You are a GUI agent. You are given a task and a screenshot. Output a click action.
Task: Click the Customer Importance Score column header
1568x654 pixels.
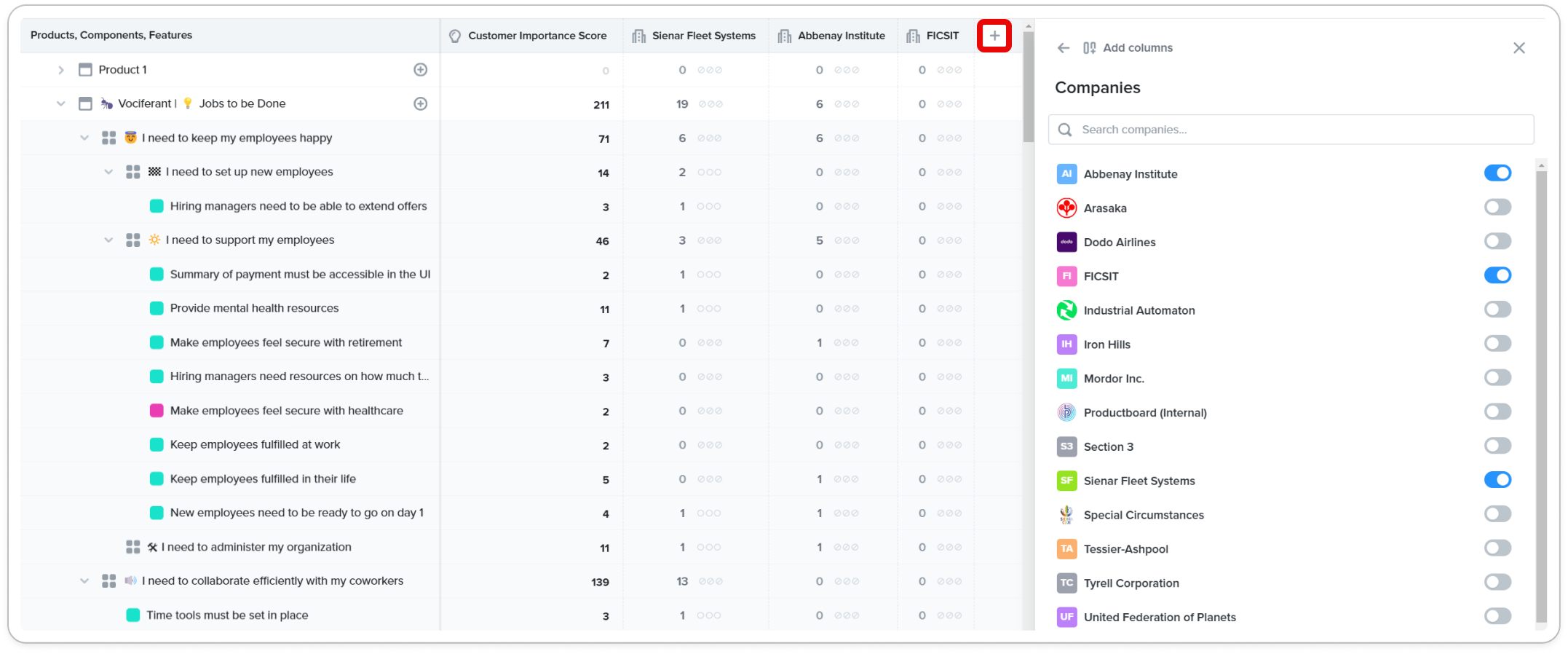click(x=531, y=36)
